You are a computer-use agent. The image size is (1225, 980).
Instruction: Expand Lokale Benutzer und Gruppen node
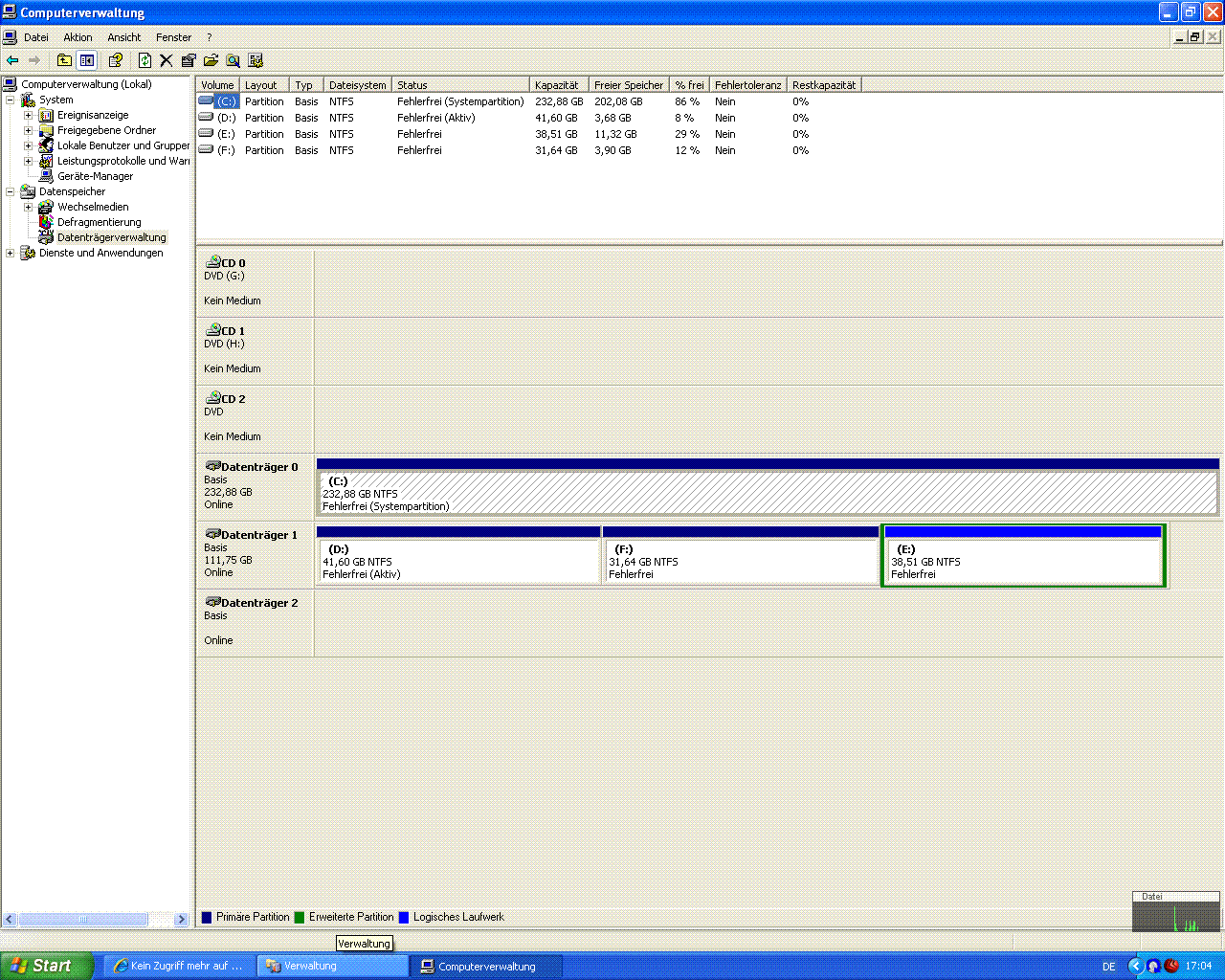[x=28, y=145]
